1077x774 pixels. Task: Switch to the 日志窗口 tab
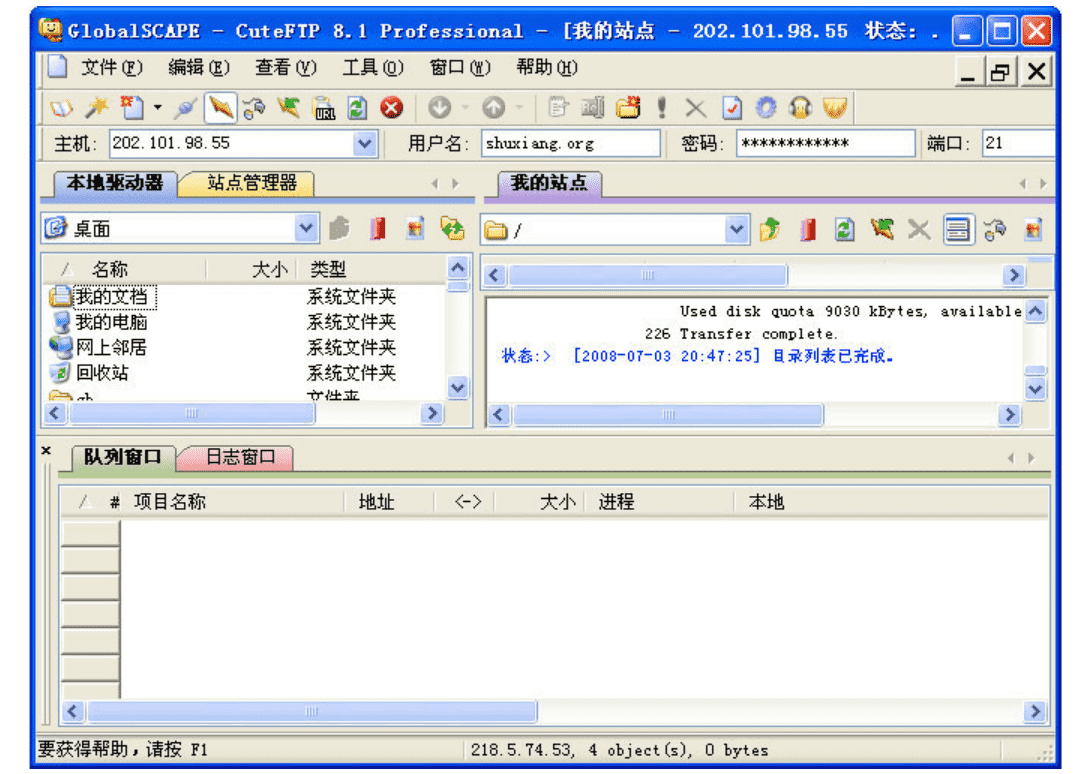tap(239, 457)
